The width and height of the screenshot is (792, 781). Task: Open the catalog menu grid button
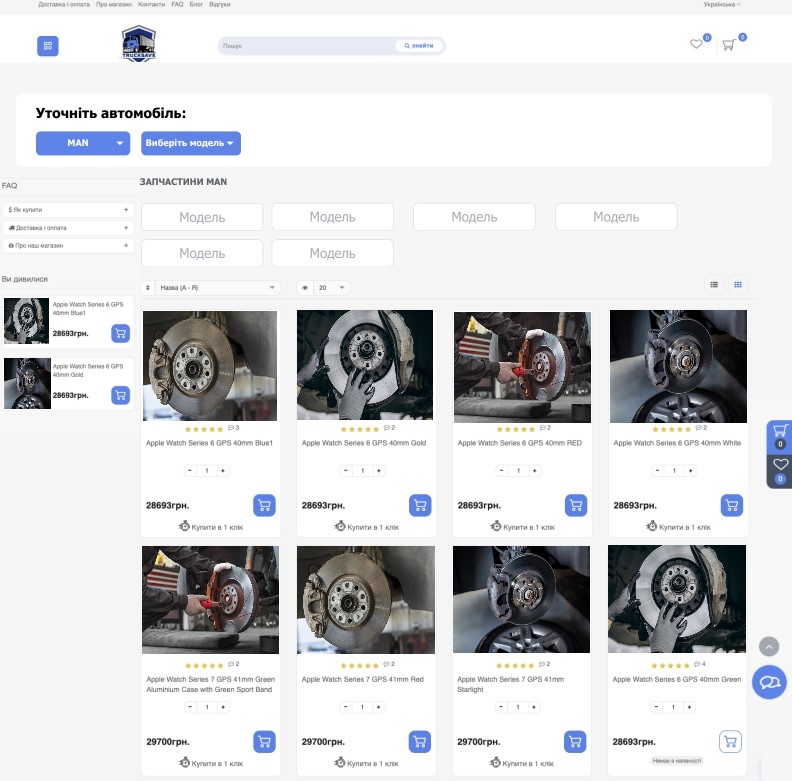click(48, 46)
